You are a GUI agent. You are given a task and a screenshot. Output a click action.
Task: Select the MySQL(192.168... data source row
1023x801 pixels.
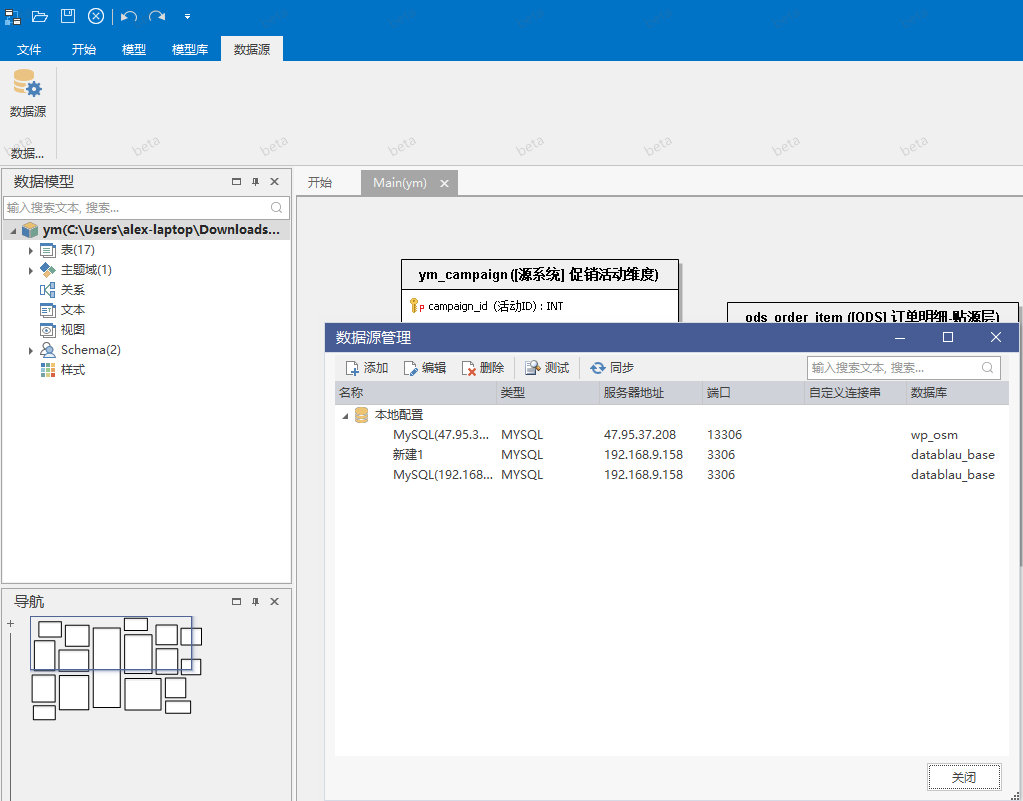[672, 475]
